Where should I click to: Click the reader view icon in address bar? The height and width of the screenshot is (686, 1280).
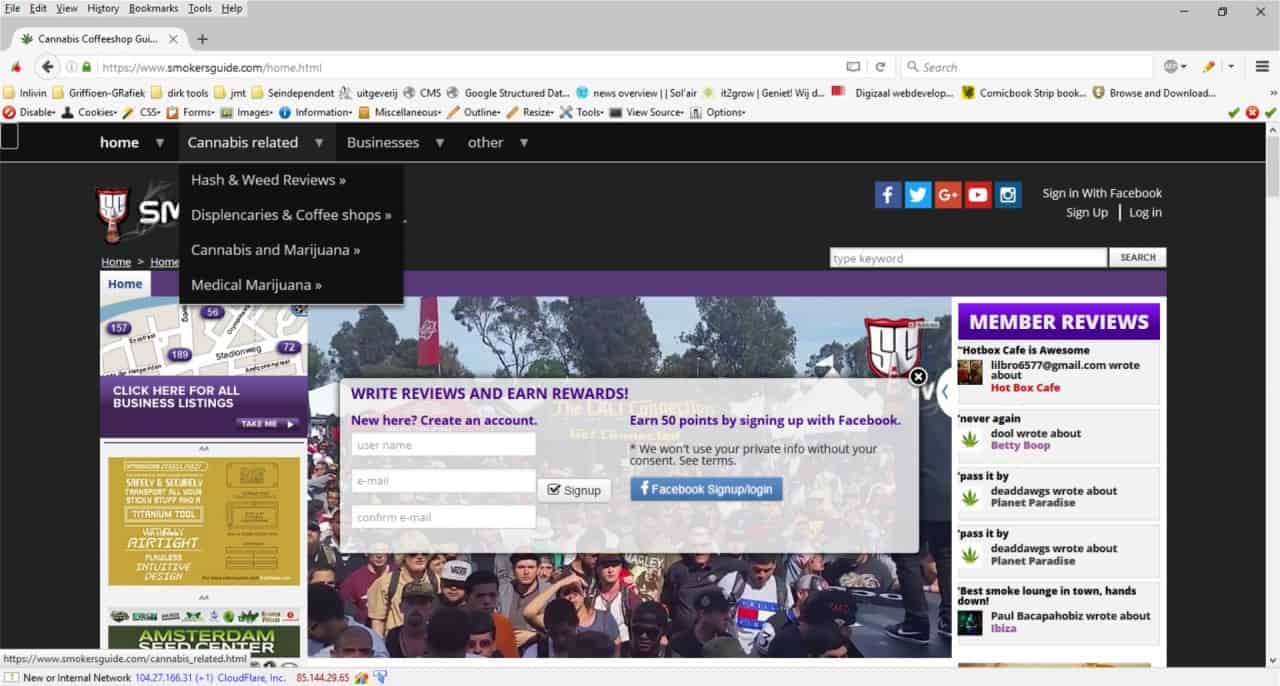853,67
